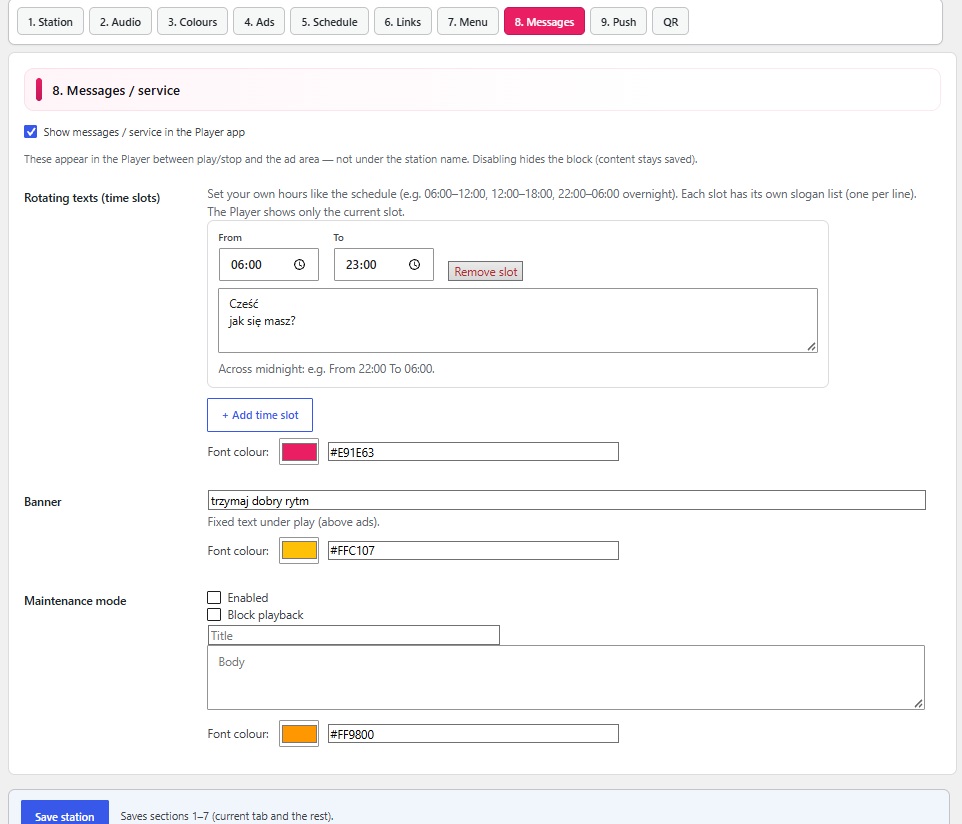Open the 7. Menu tab
Image resolution: width=962 pixels, height=824 pixels.
coord(468,22)
